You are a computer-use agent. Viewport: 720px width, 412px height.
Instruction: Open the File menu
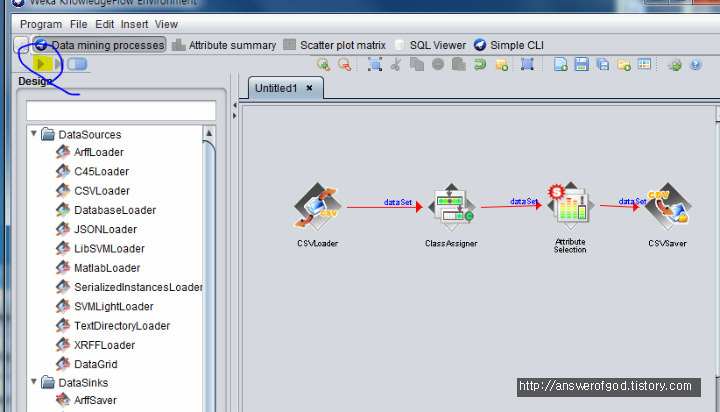[x=79, y=24]
